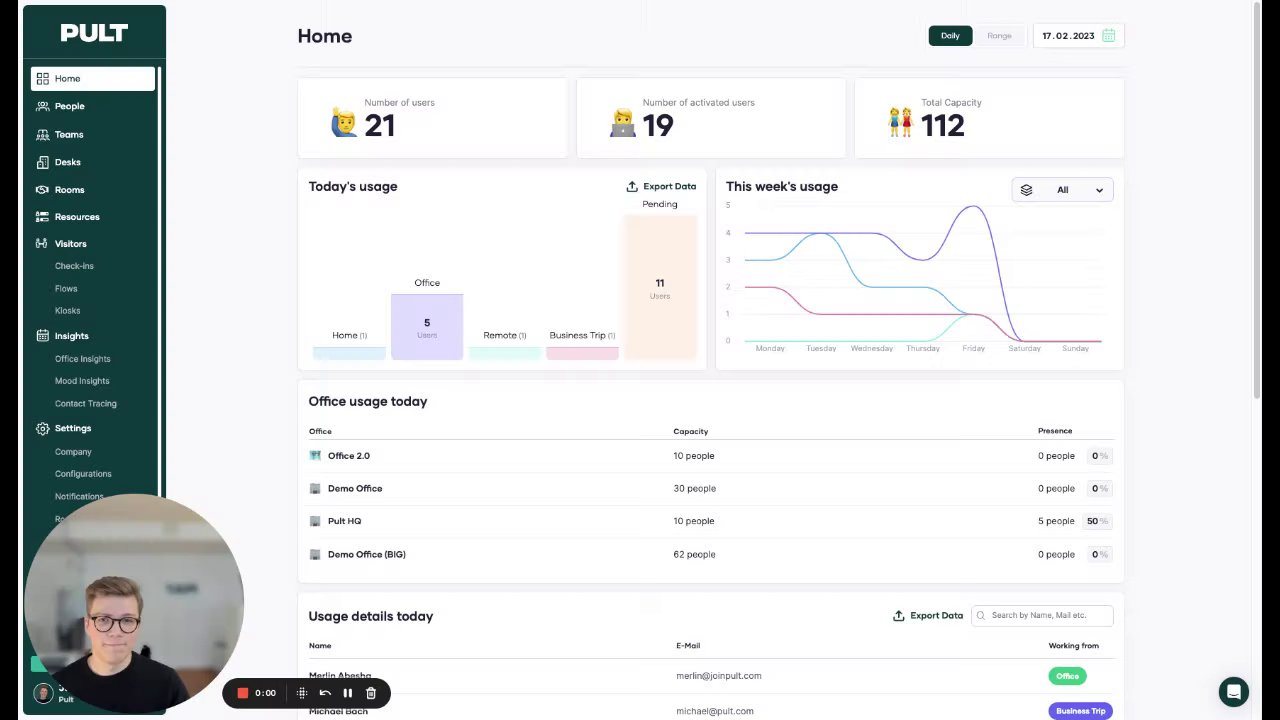Click the Office 2.0 office icon

pyautogui.click(x=315, y=455)
